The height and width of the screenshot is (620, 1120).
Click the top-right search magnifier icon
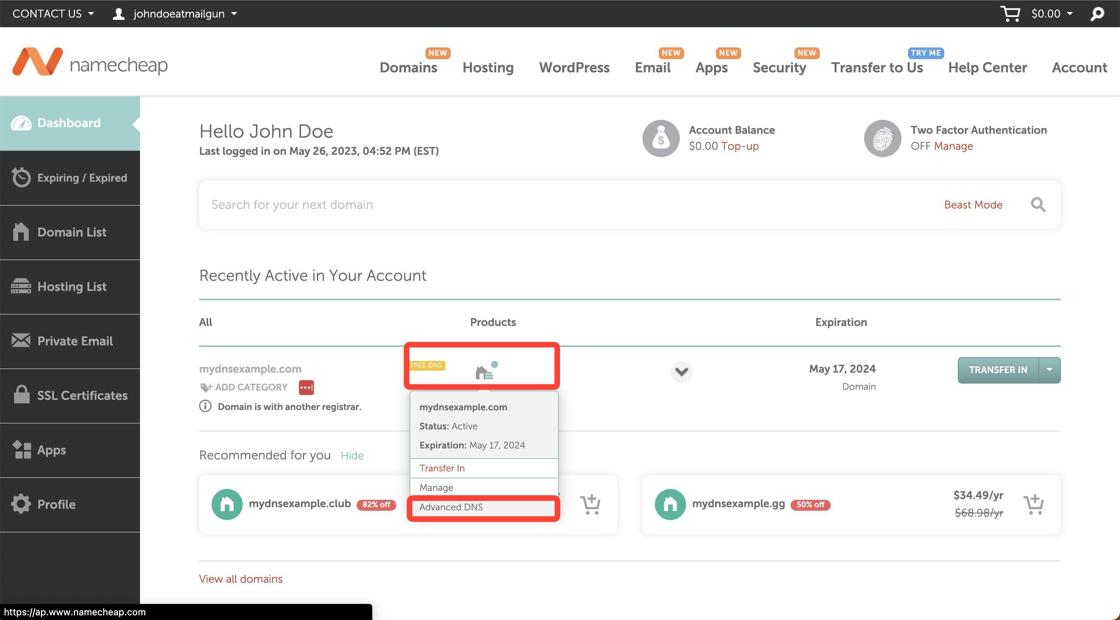tap(1097, 14)
